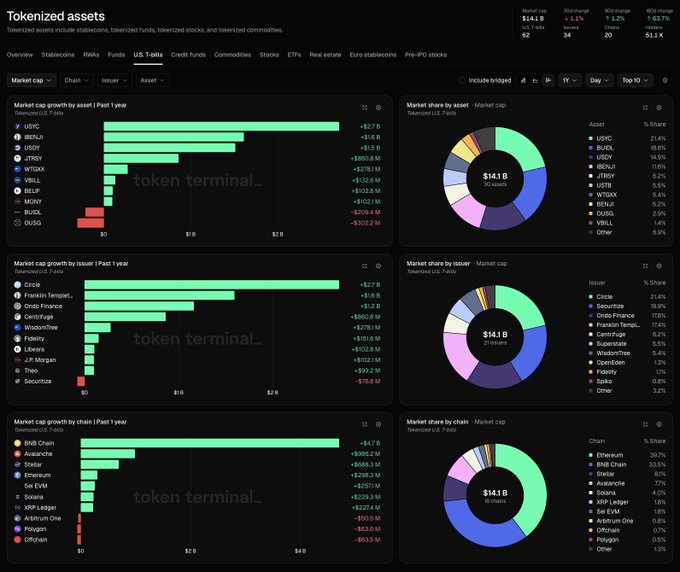
Task: Open dashboard settings gear beside Top 10
Action: [x=665, y=80]
